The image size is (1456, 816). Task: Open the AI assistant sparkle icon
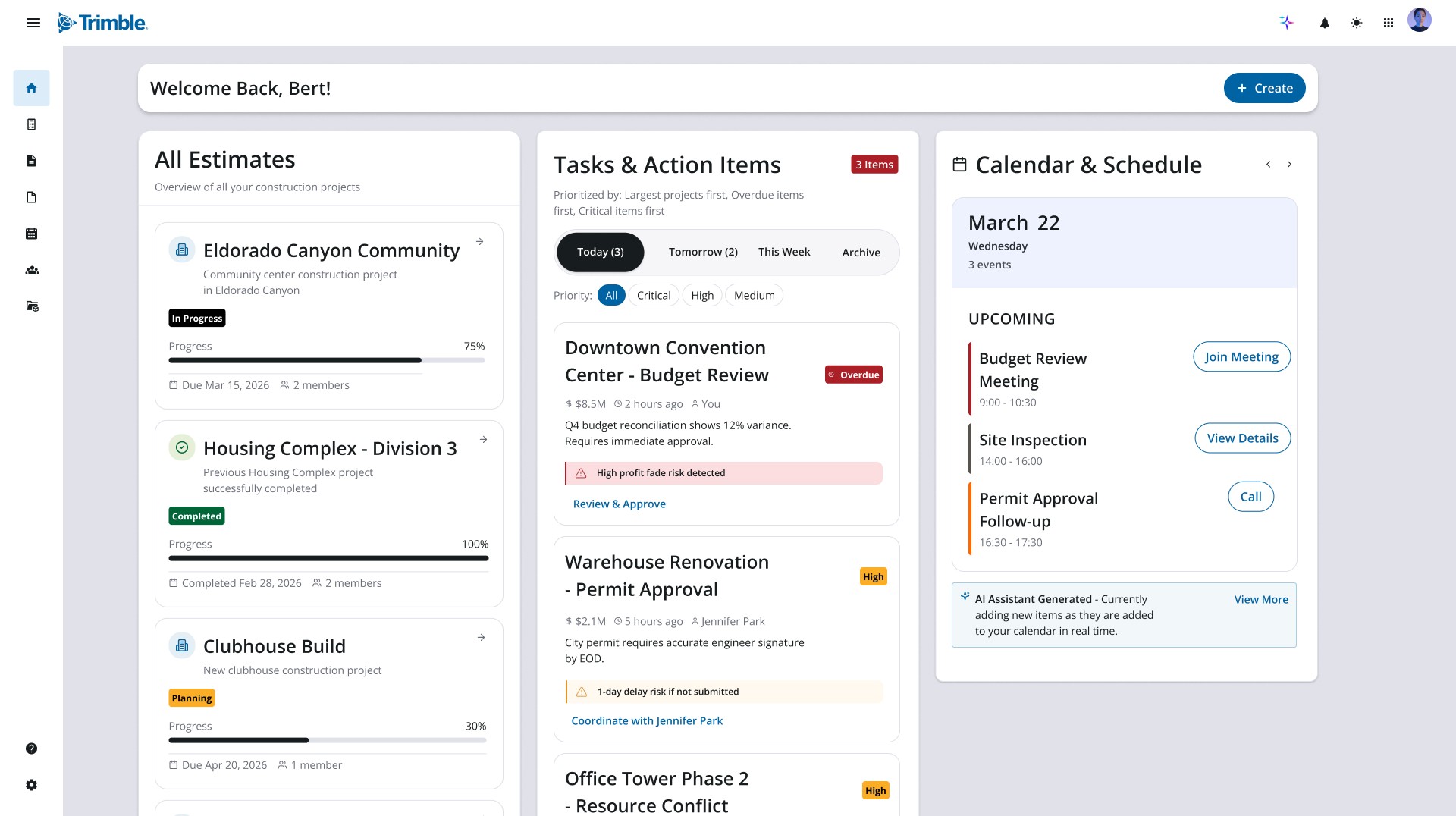(1287, 23)
